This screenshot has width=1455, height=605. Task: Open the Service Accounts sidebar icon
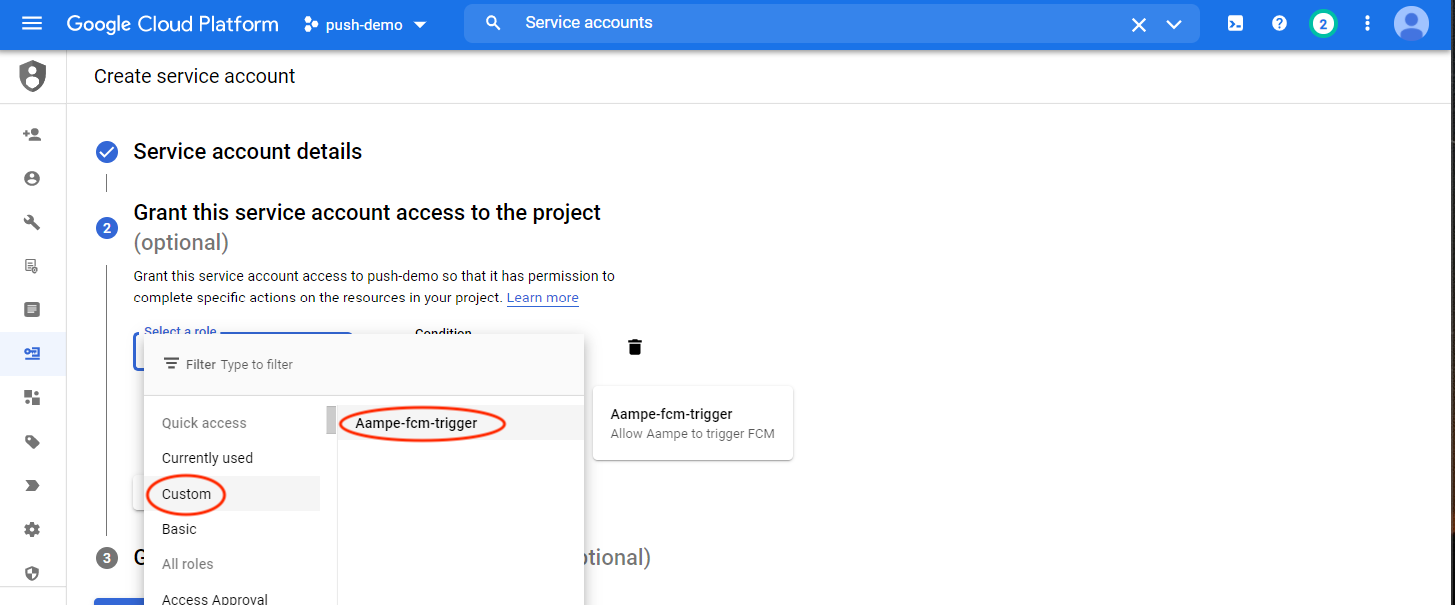[32, 353]
